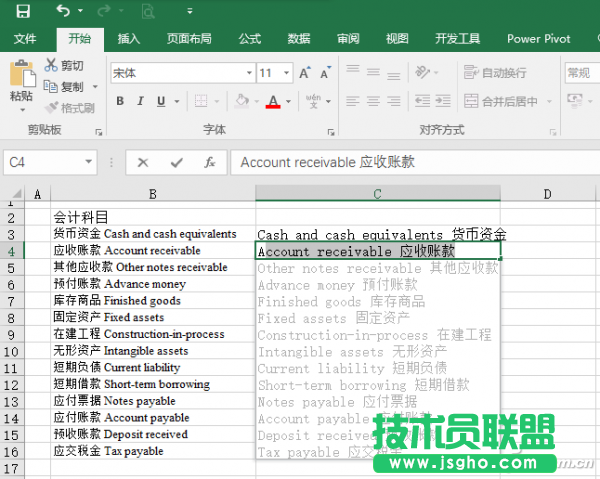Switch to the 插入 (Insert) ribbon tab
The width and height of the screenshot is (600, 479).
(x=129, y=39)
